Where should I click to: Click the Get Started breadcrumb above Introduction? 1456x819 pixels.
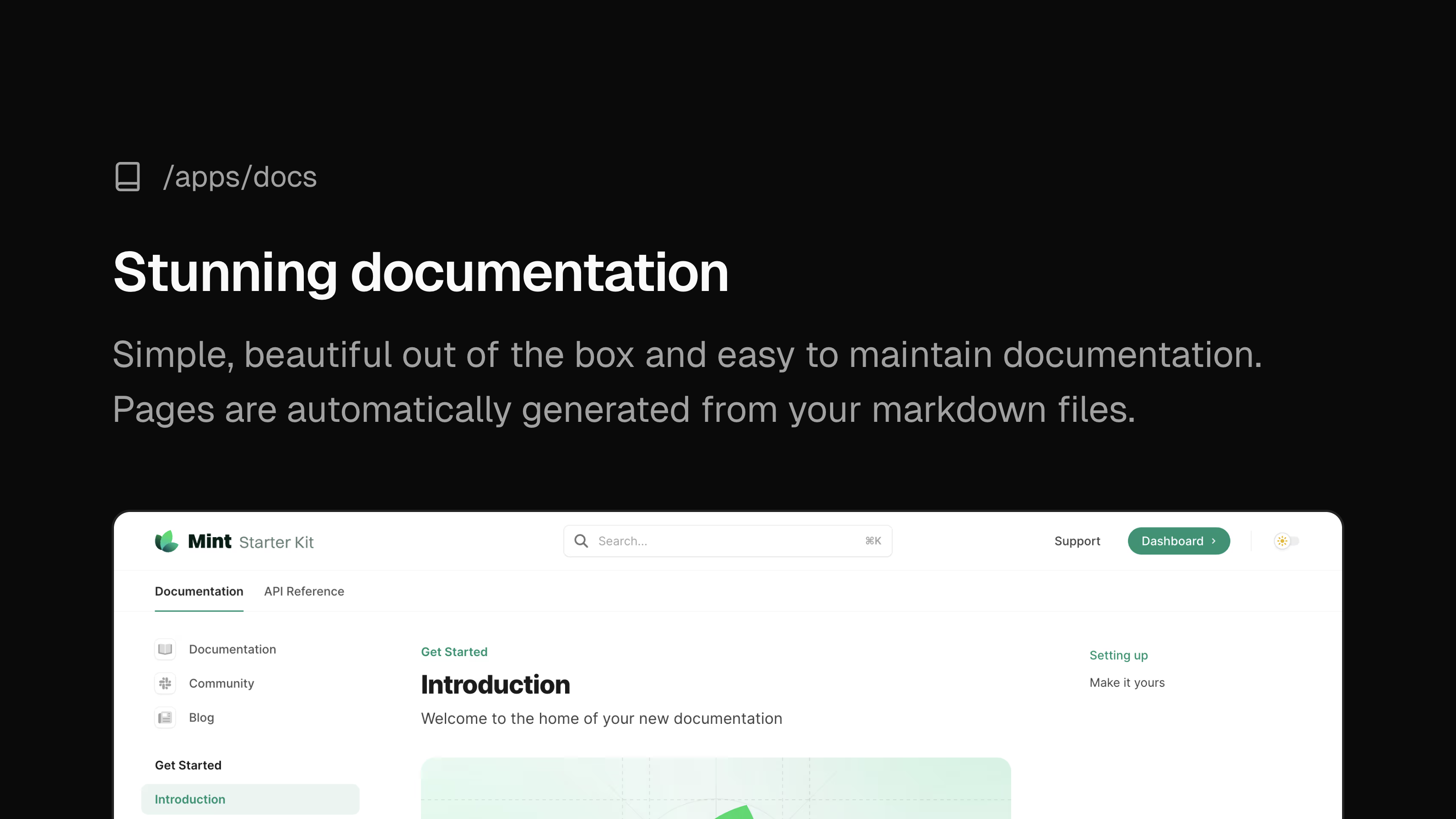454,652
